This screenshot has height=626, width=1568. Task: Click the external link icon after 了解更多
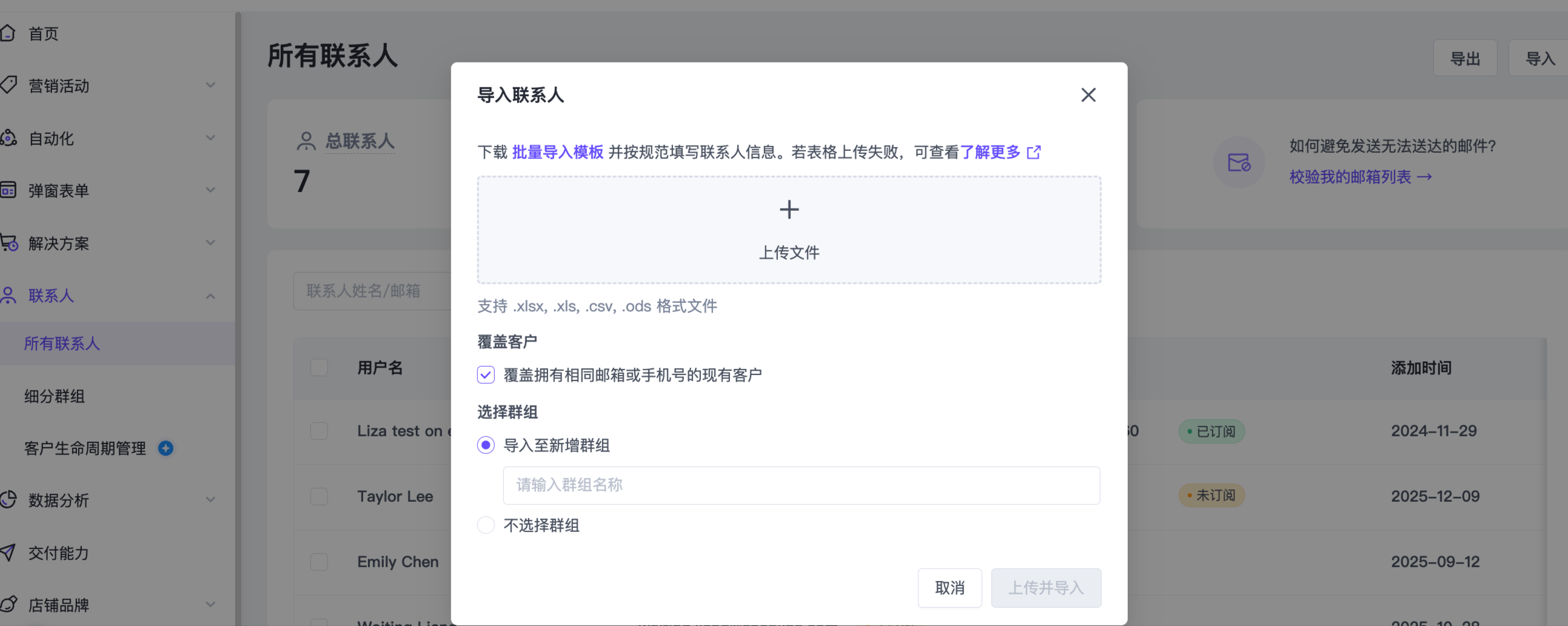1034,152
